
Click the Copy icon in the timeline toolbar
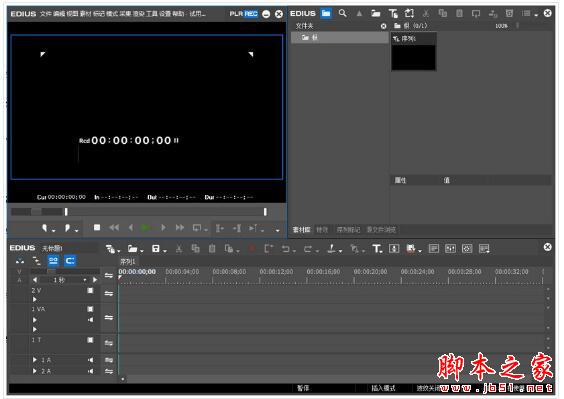195,248
